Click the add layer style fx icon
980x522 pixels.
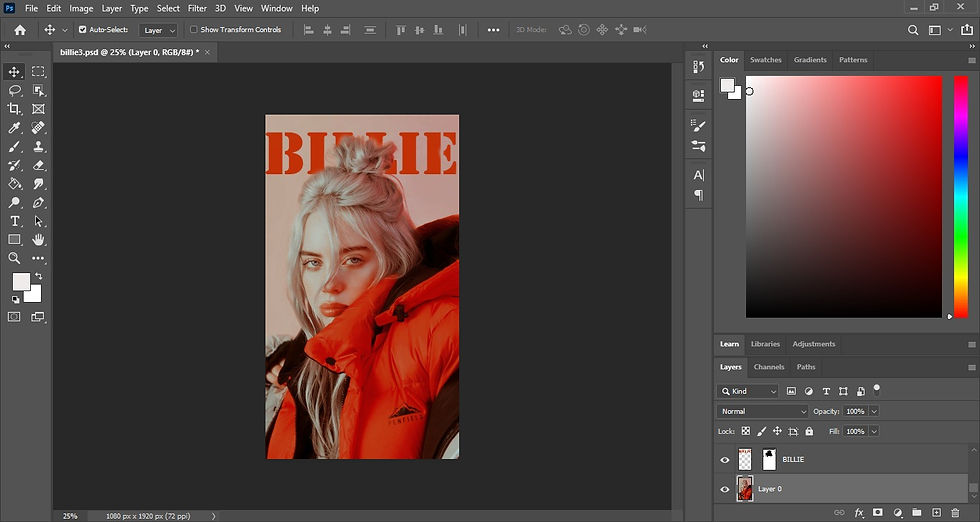(x=858, y=513)
